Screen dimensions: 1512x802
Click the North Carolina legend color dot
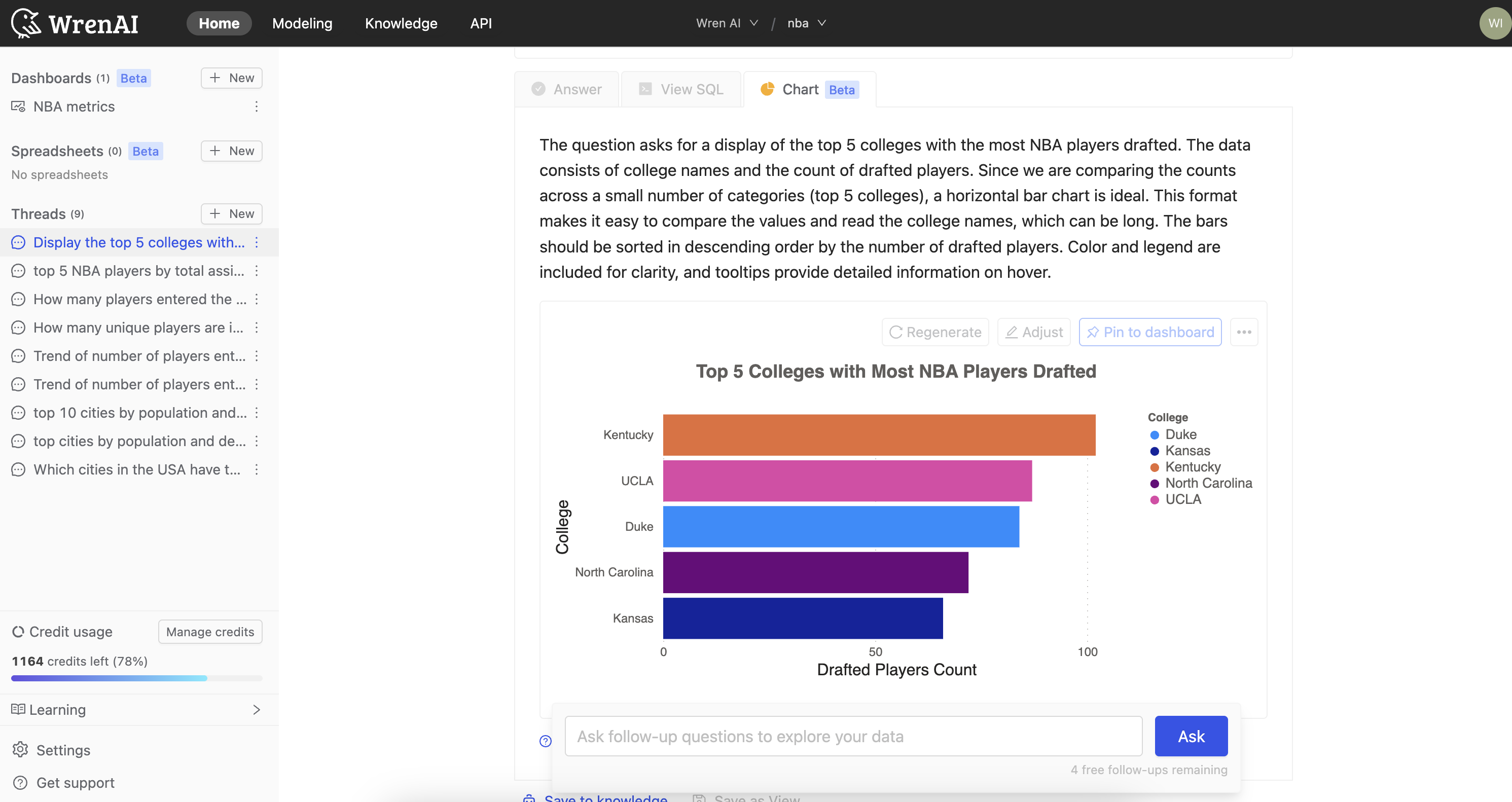(1154, 484)
